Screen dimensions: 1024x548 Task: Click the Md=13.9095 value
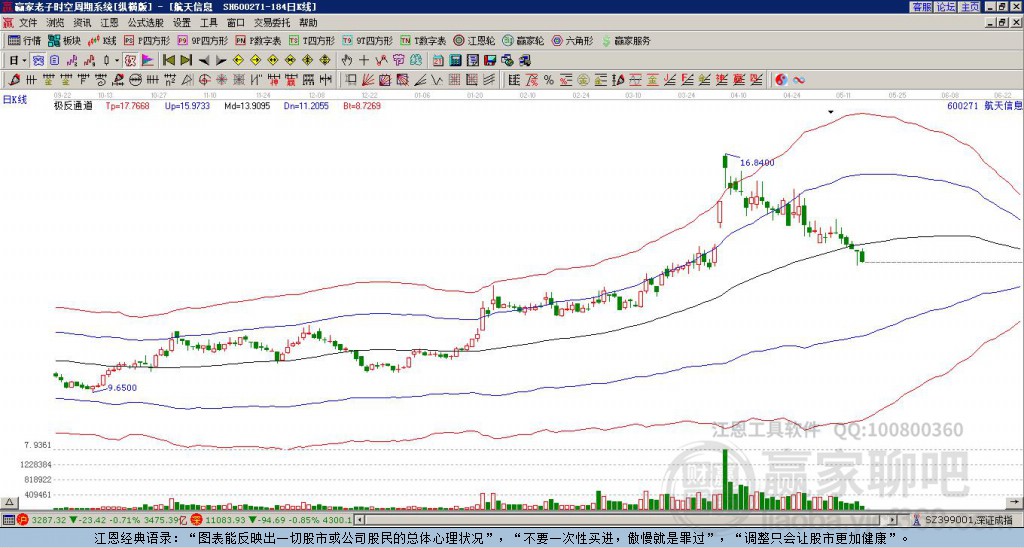(247, 106)
